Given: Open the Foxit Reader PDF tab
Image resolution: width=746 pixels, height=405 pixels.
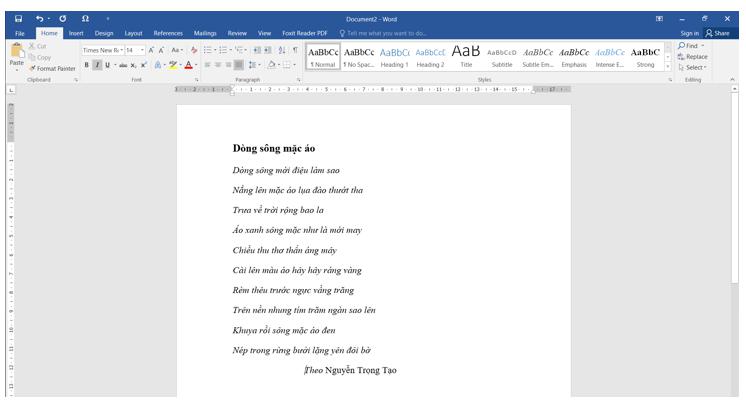Looking at the screenshot, I should coord(304,33).
